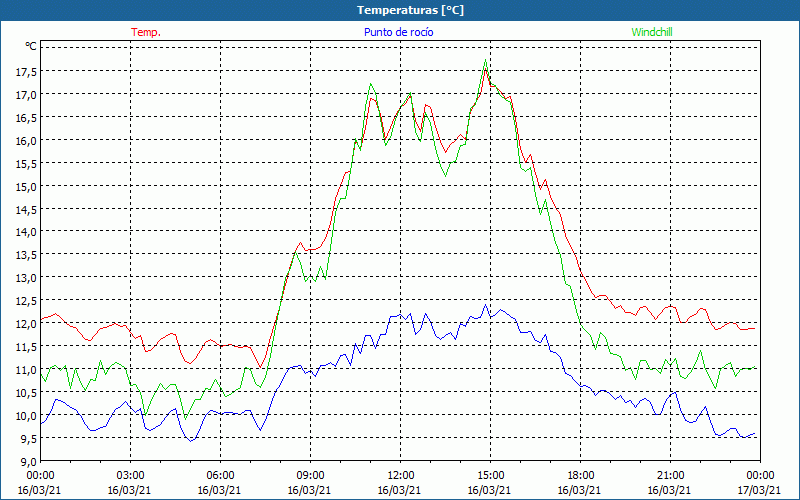
Task: Click the °C unit label on the y-axis
Action: (31, 46)
